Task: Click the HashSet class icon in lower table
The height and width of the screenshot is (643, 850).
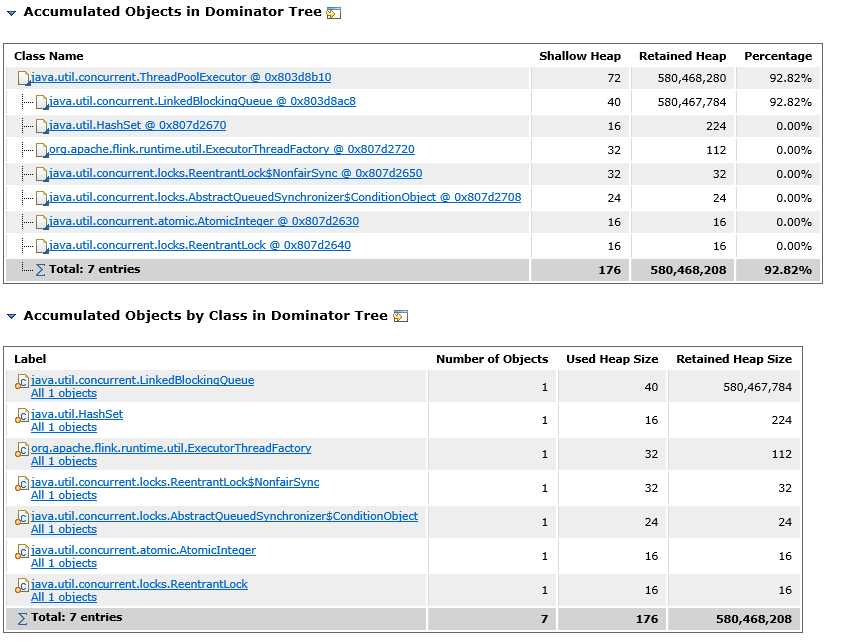Action: [22, 417]
